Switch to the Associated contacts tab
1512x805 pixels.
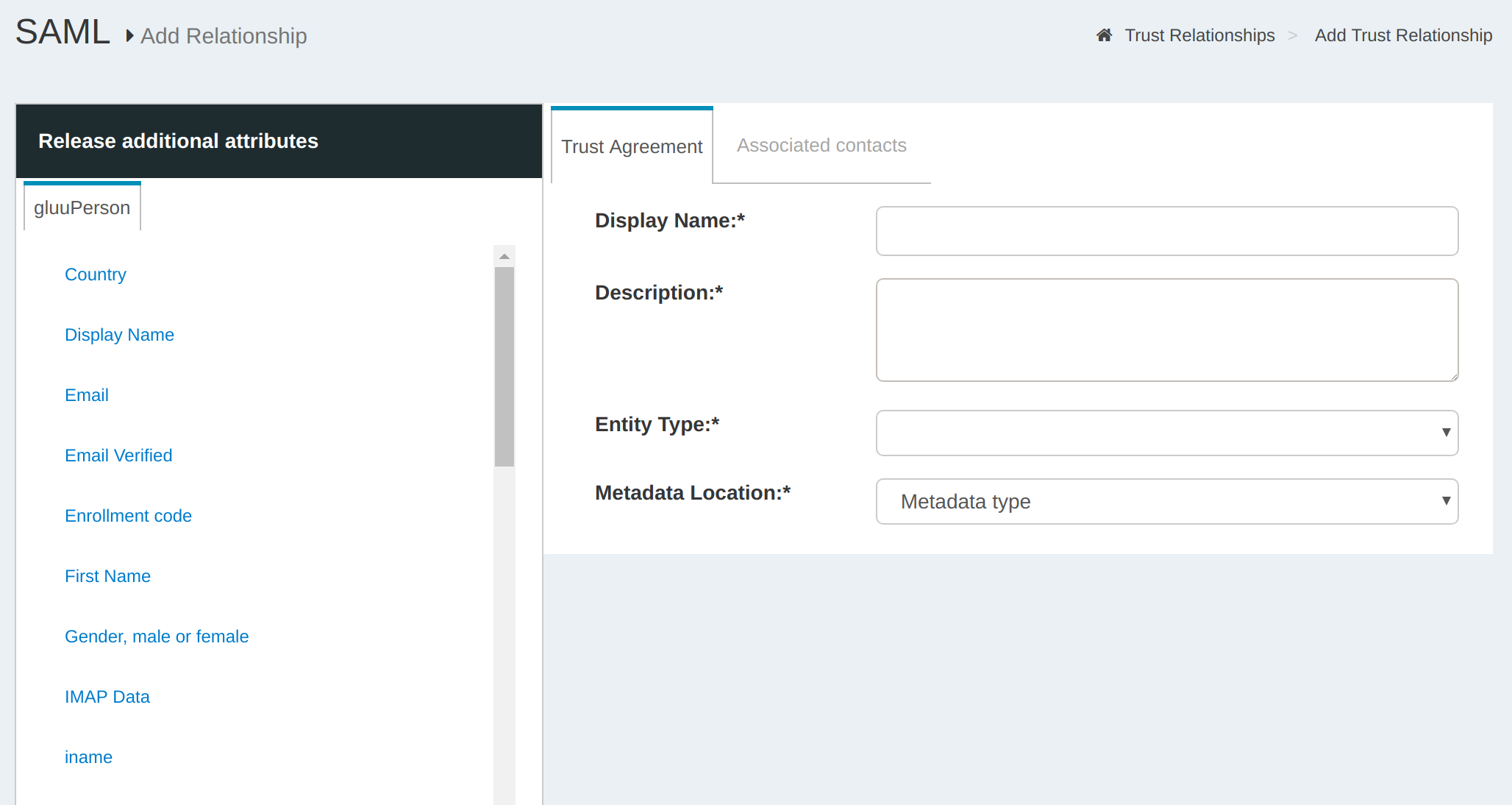(821, 146)
